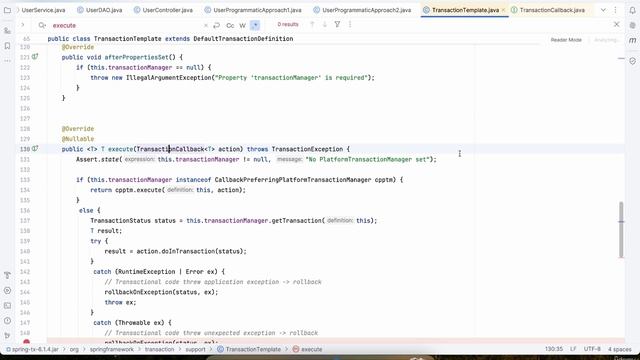Click the springframework breadcrumb
The width and height of the screenshot is (640, 360).
coord(111,349)
